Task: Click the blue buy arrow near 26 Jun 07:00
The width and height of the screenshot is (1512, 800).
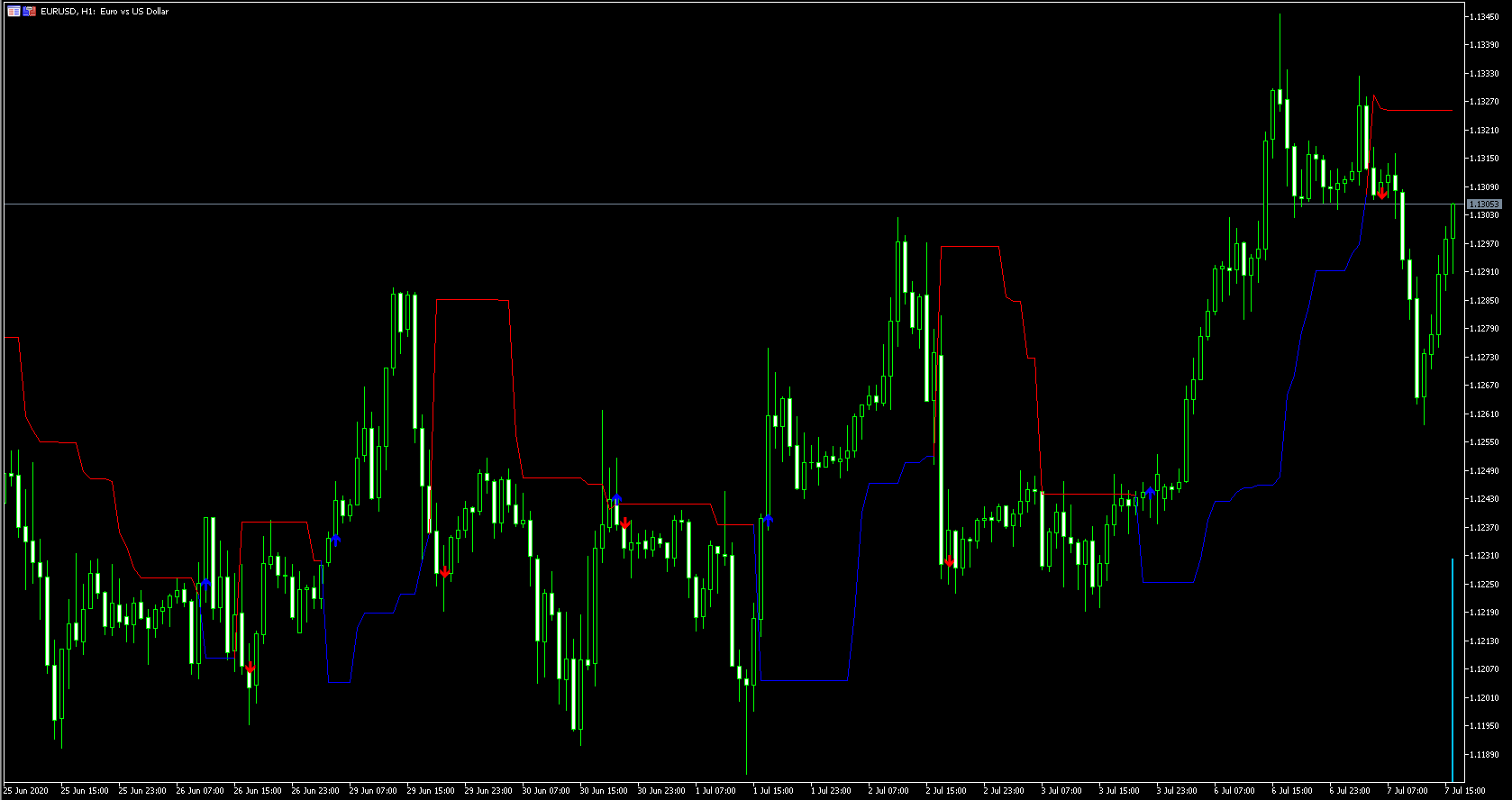Action: 206,584
